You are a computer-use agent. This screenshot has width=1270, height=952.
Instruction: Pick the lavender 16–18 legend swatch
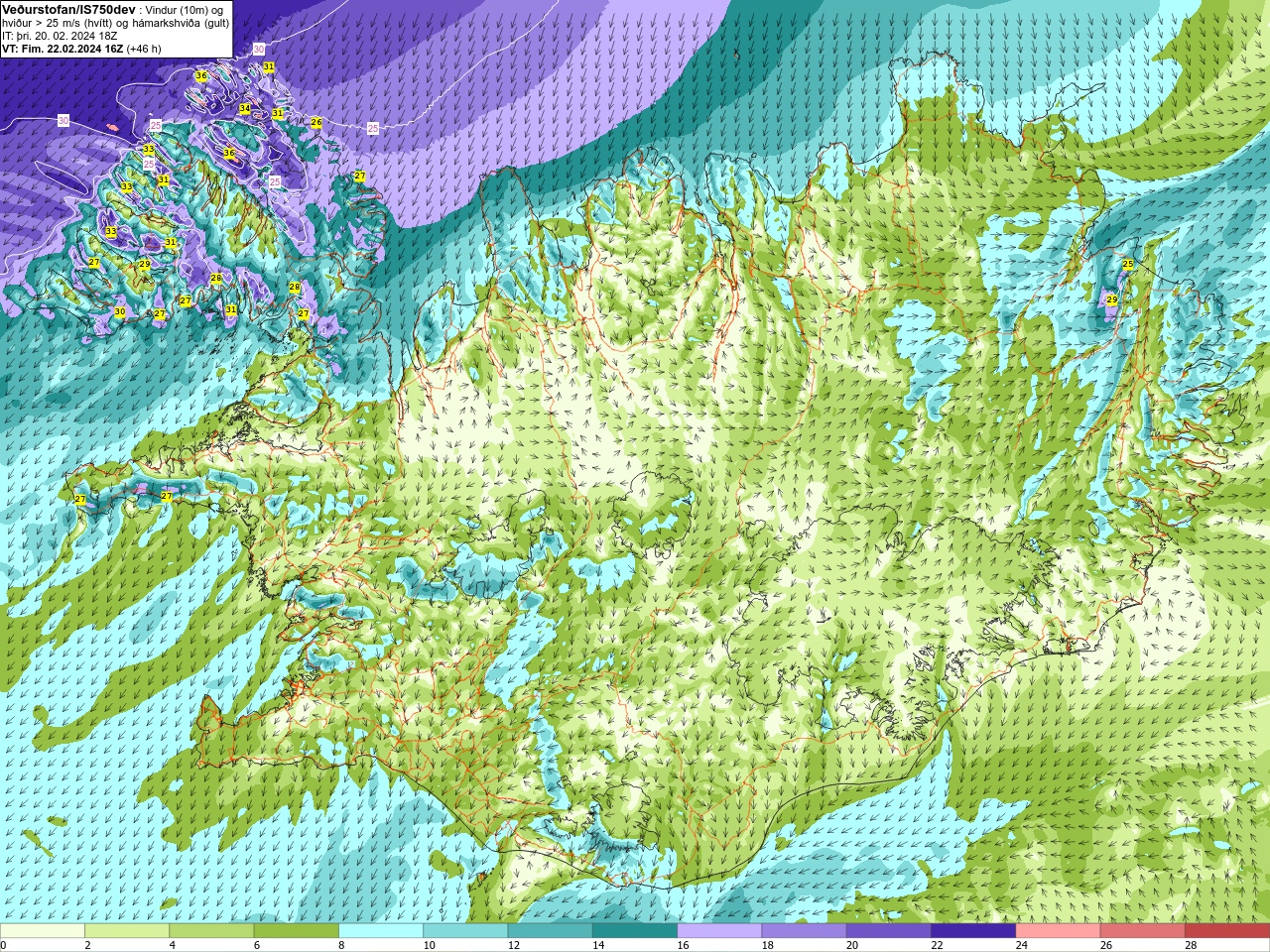(719, 931)
